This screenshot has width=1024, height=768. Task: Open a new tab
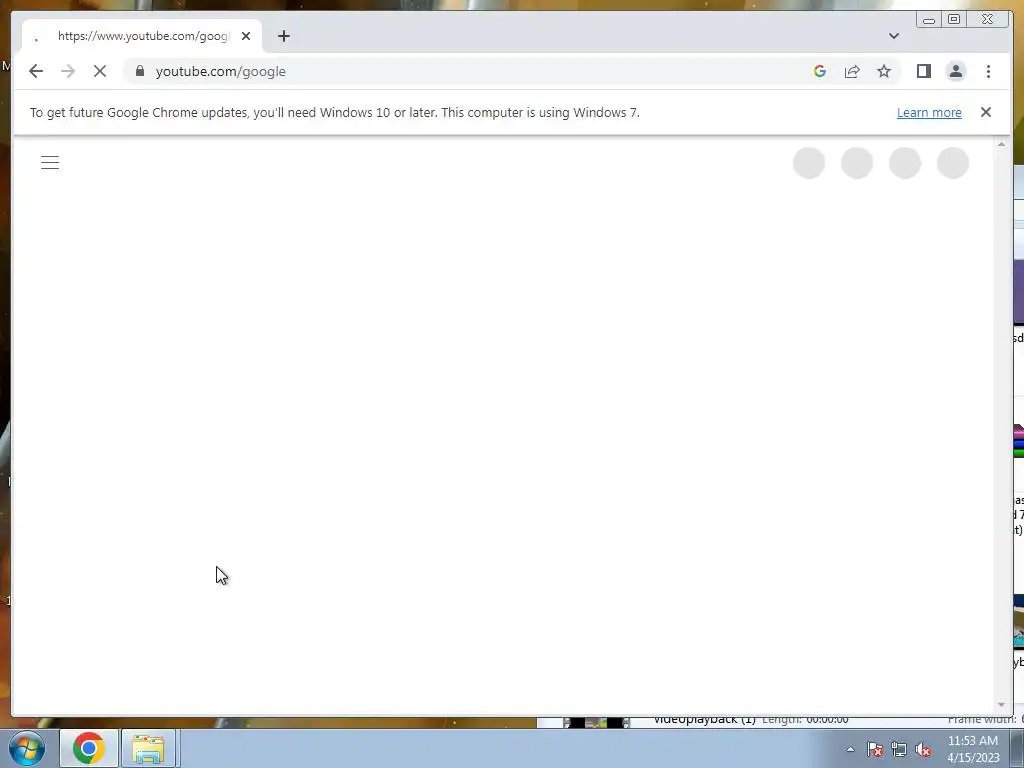[283, 36]
